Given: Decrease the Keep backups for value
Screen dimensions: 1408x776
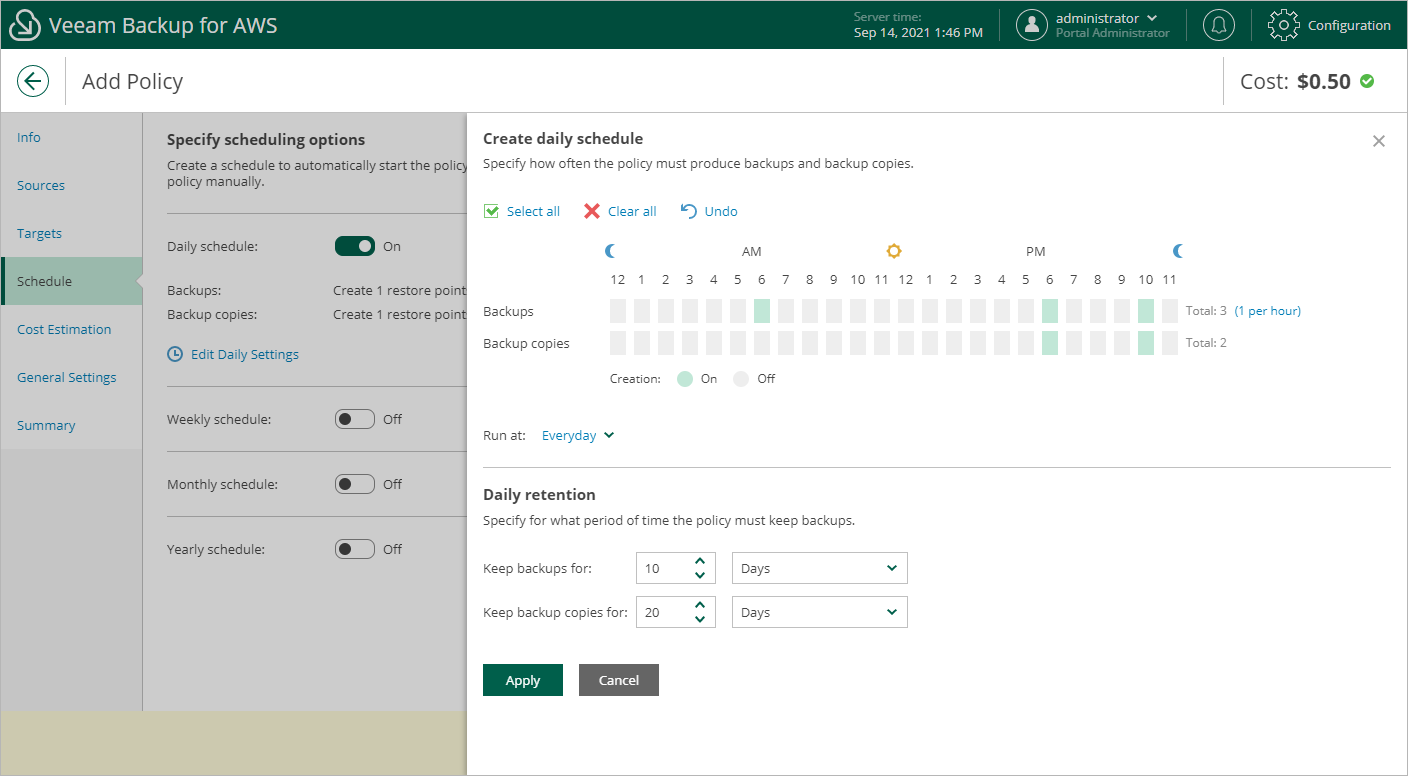Looking at the screenshot, I should pos(700,575).
